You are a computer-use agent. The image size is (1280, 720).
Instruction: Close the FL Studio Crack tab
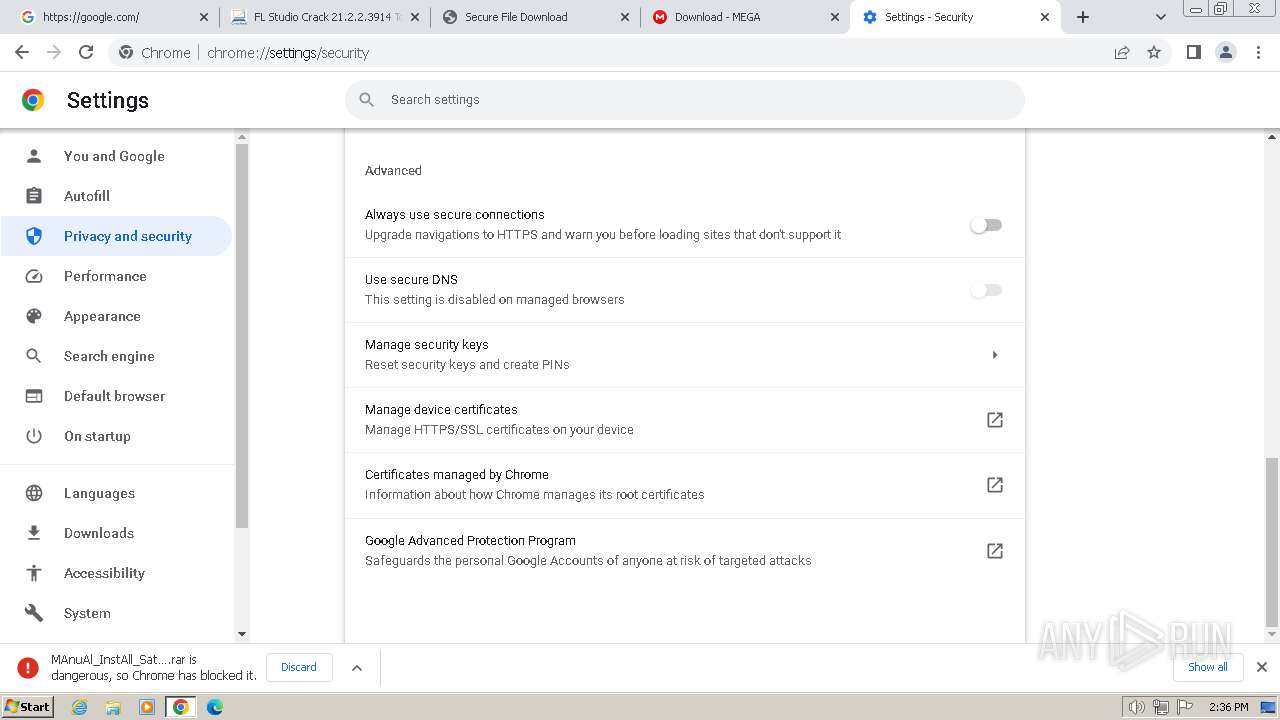(415, 17)
